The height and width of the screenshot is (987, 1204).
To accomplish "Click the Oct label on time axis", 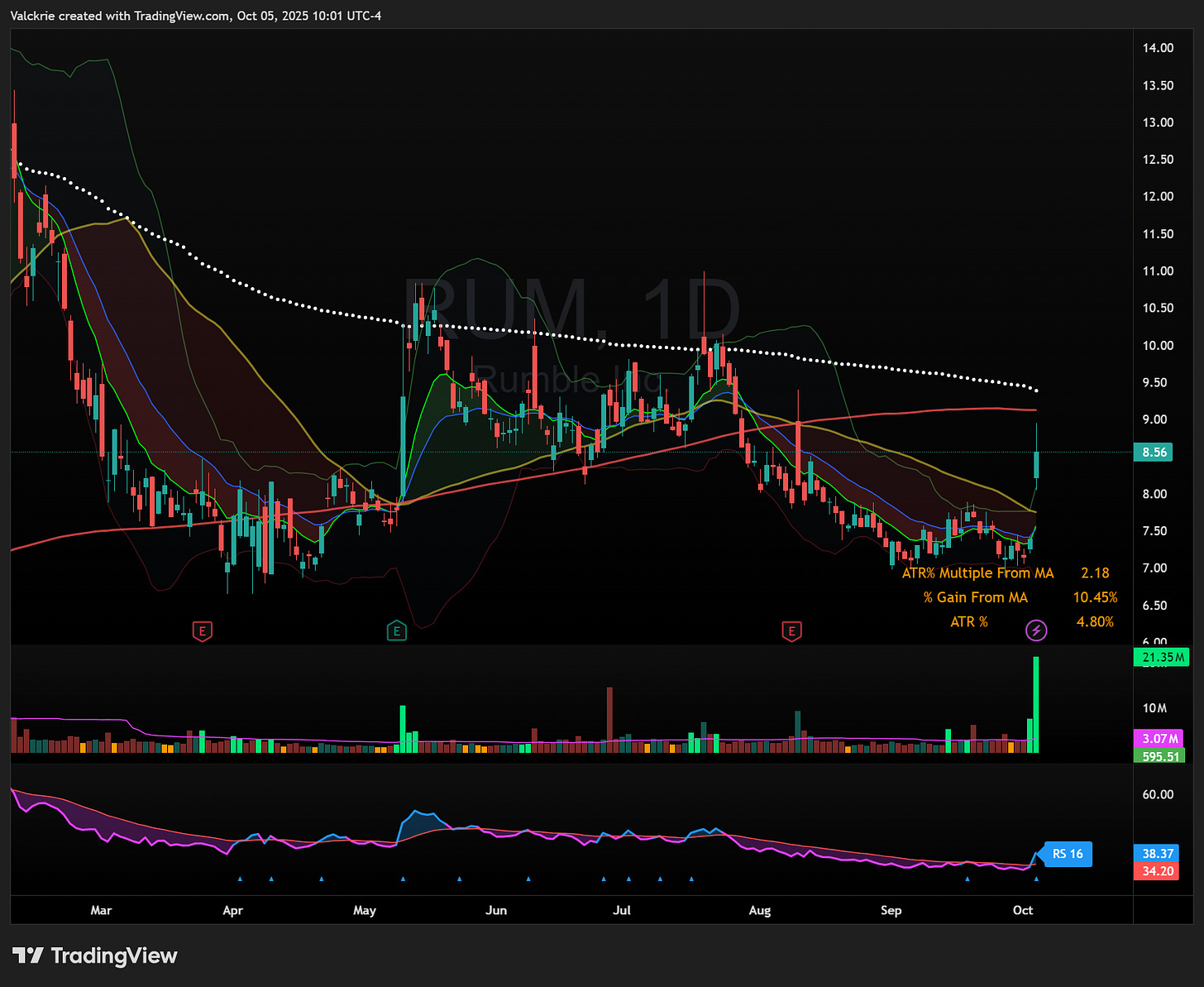I will pos(1023,910).
